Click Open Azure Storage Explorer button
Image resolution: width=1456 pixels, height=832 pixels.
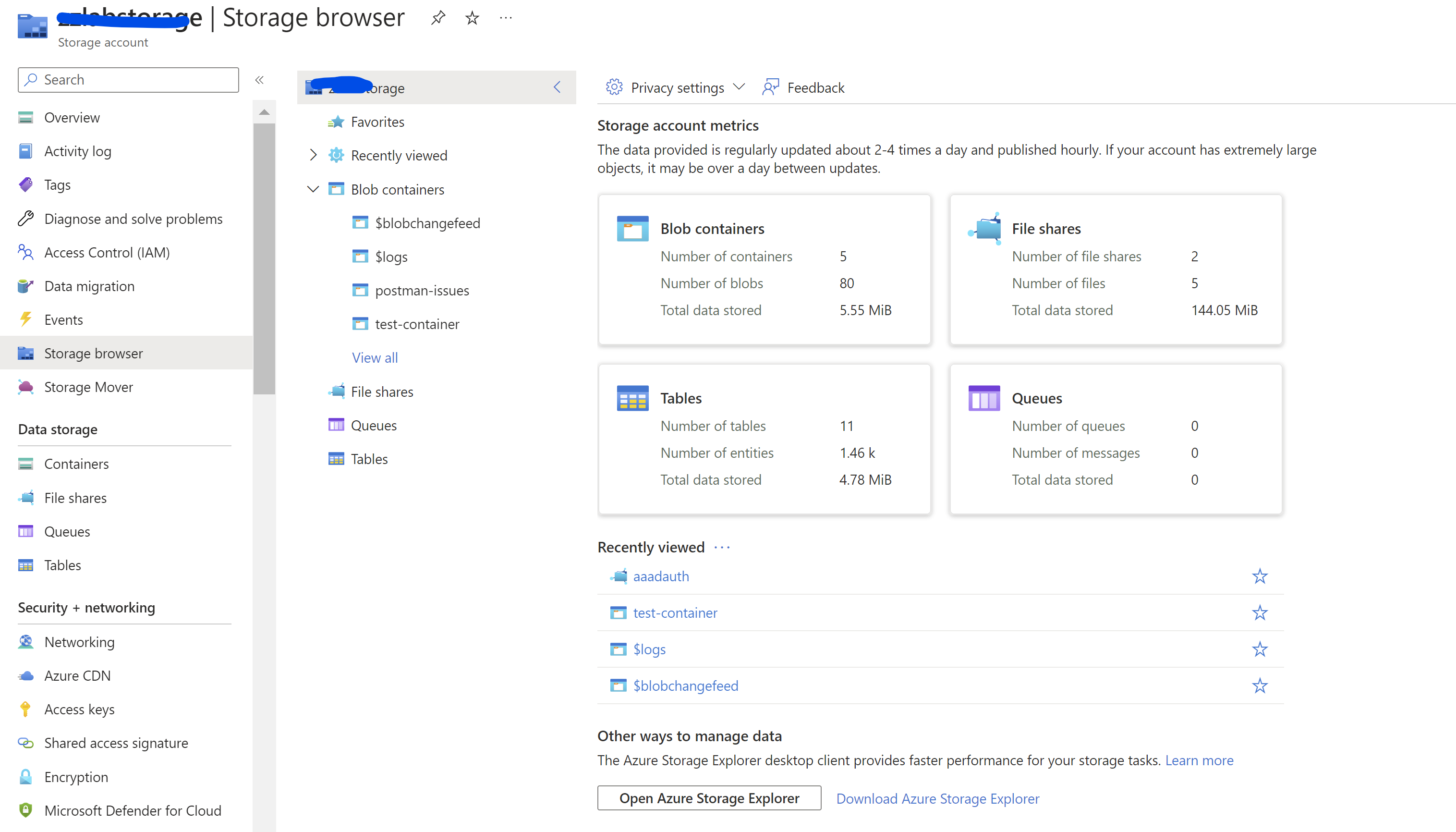point(709,798)
